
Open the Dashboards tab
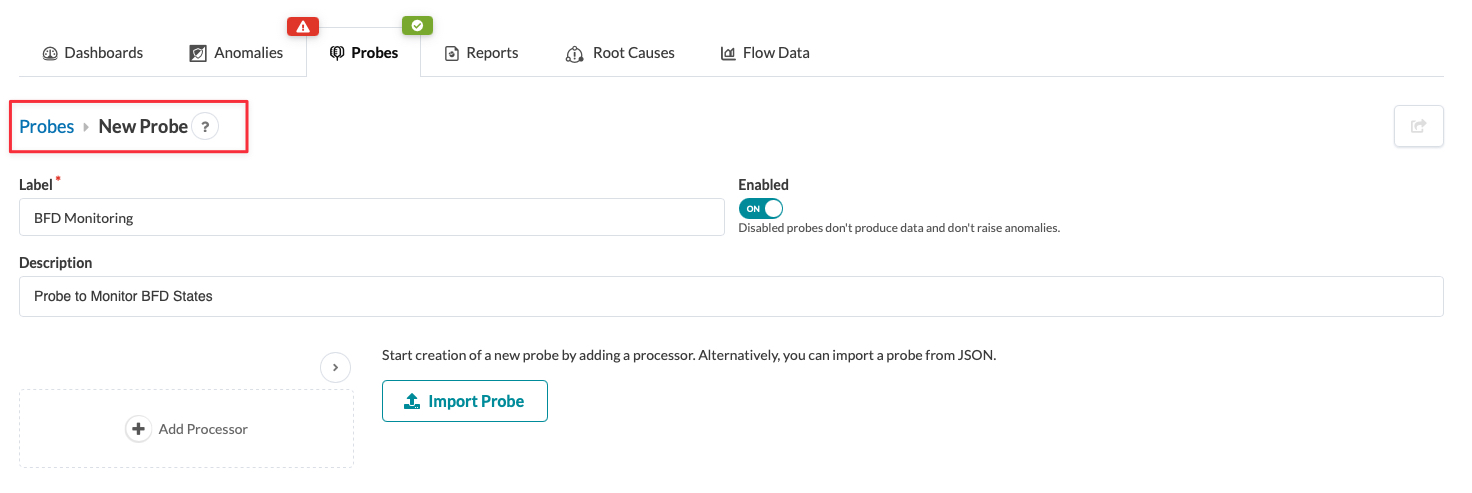click(x=93, y=53)
